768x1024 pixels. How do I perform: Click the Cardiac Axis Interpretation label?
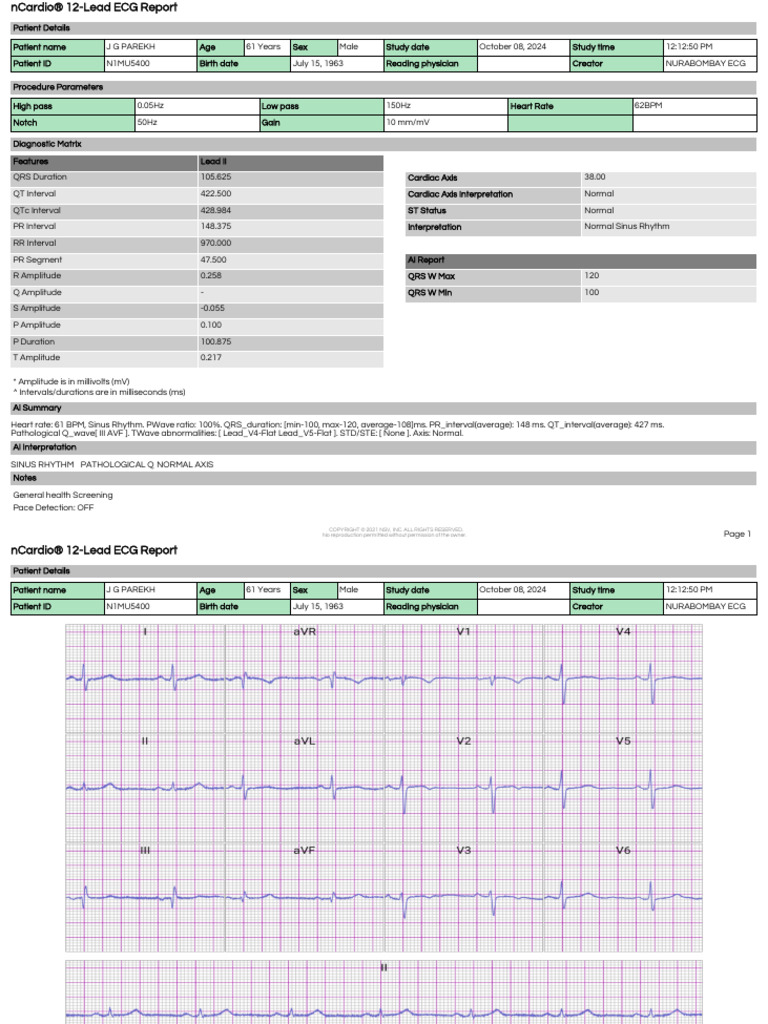[460, 195]
